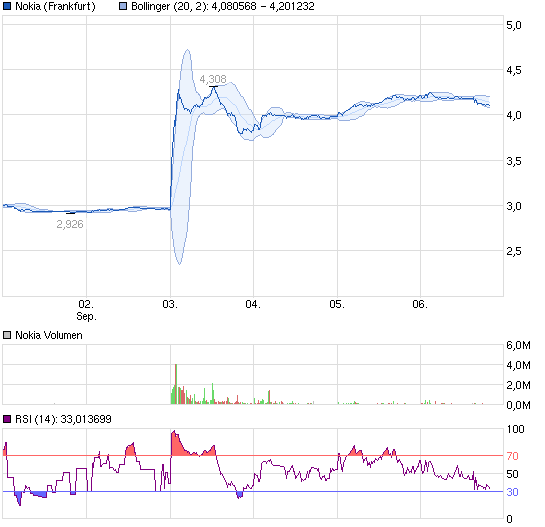Screen dimensions: 545x527
Task: Click the 03. date axis label
Action: point(170,305)
